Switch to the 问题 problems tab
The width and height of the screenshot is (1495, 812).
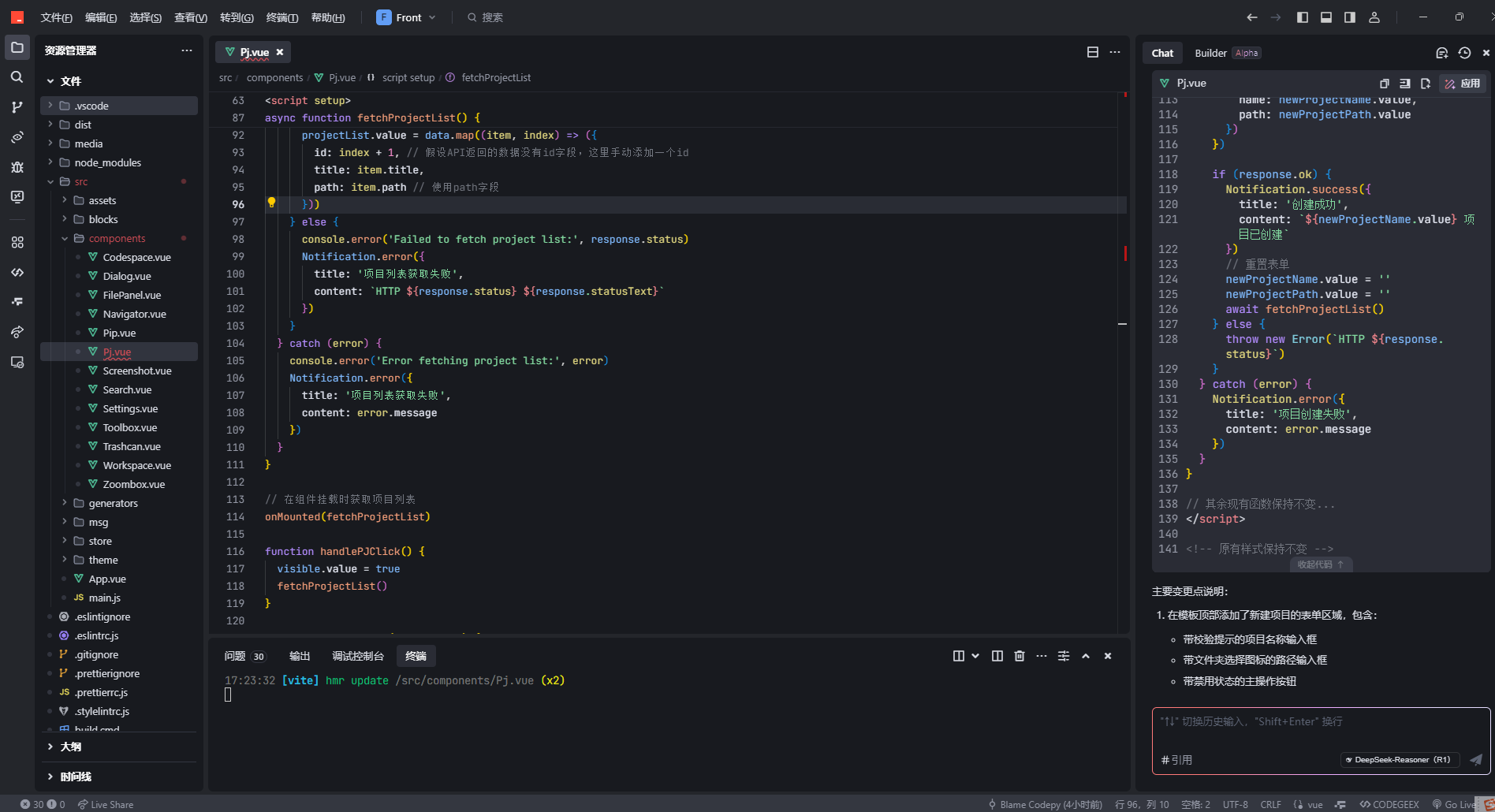(x=244, y=656)
